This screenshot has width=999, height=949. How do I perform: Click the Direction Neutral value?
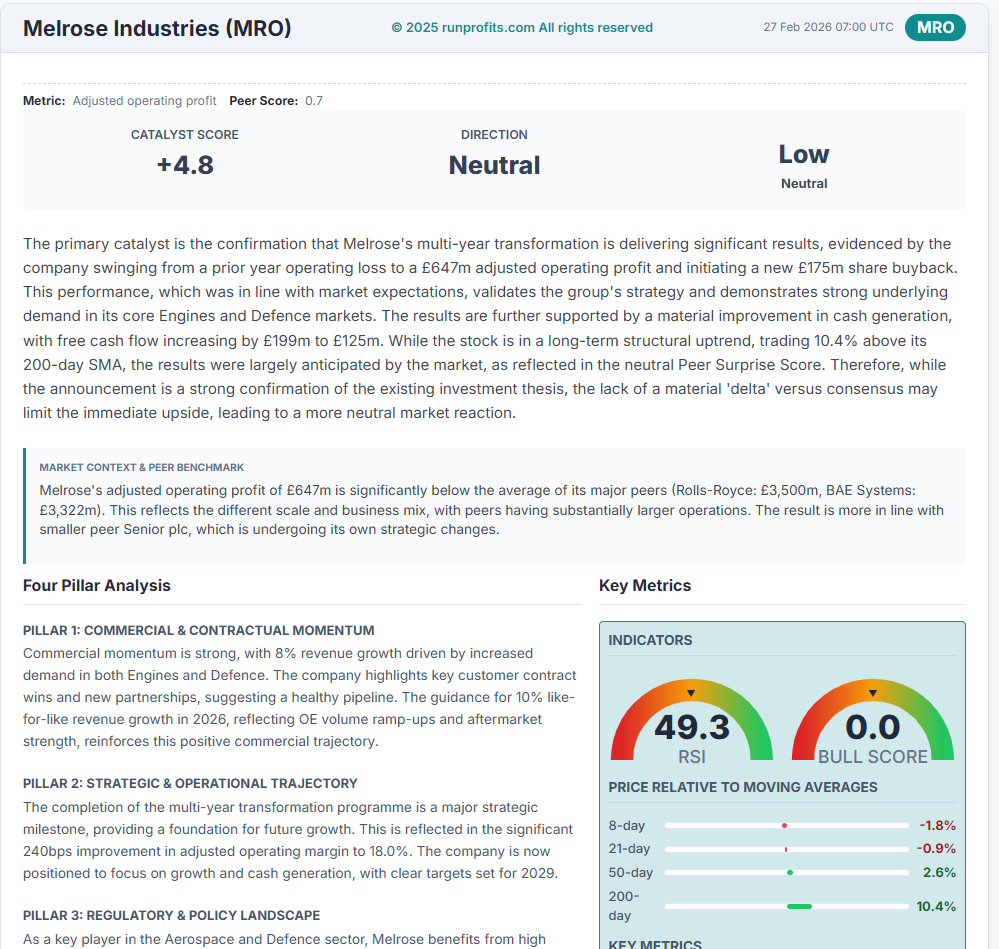click(494, 165)
